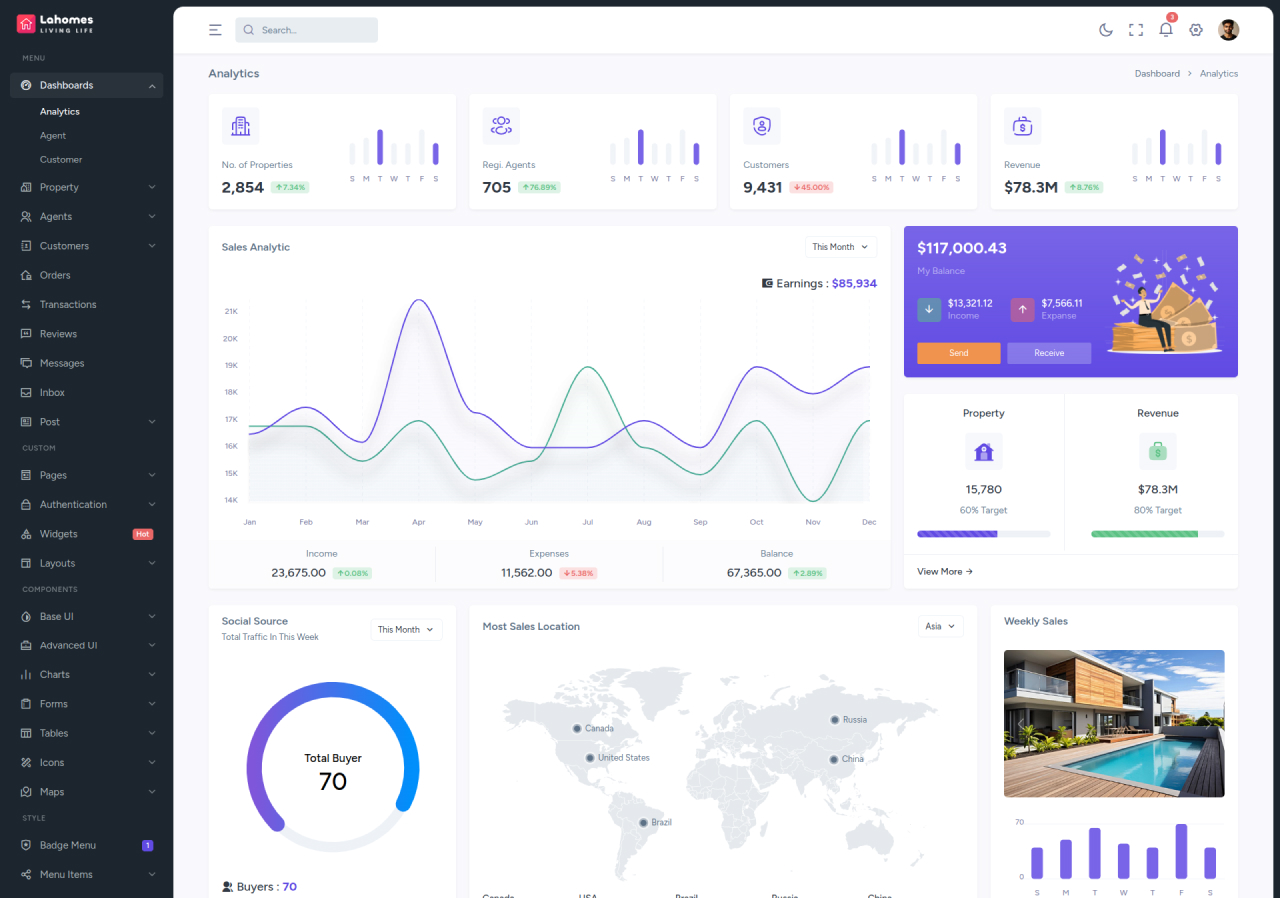Viewport: 1280px width, 898px height.
Task: Expand the Charts sidebar menu
Action: (87, 675)
